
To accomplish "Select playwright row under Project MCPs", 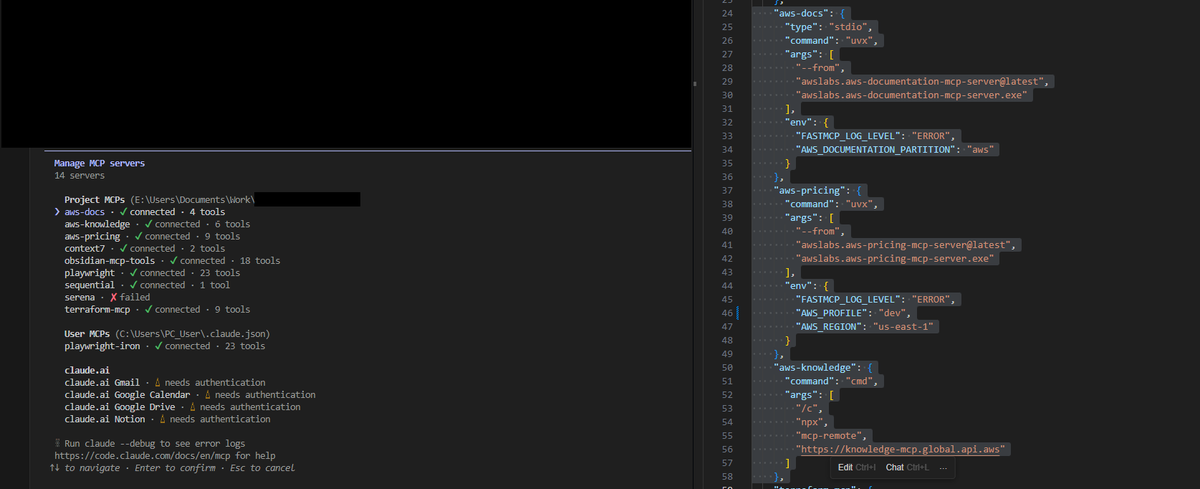I will pyautogui.click(x=152, y=273).
